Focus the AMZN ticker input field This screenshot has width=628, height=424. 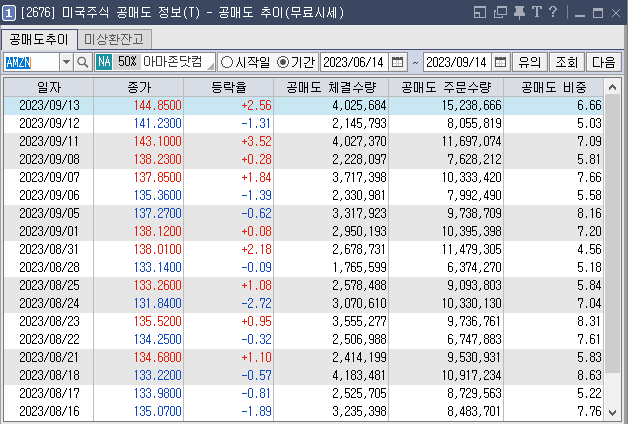(x=32, y=62)
